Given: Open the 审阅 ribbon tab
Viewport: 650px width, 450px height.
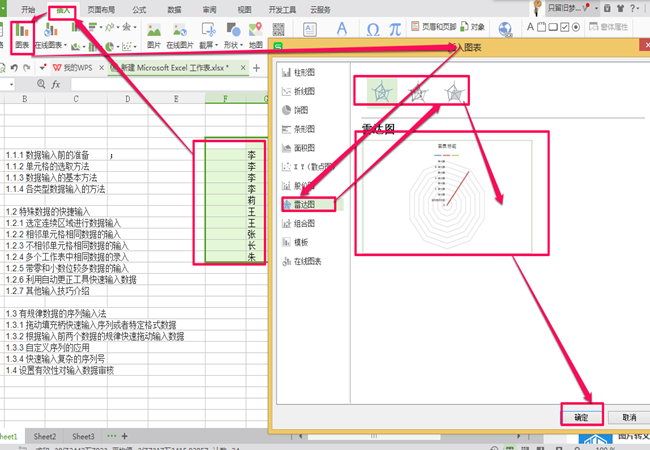Looking at the screenshot, I should coord(209,10).
